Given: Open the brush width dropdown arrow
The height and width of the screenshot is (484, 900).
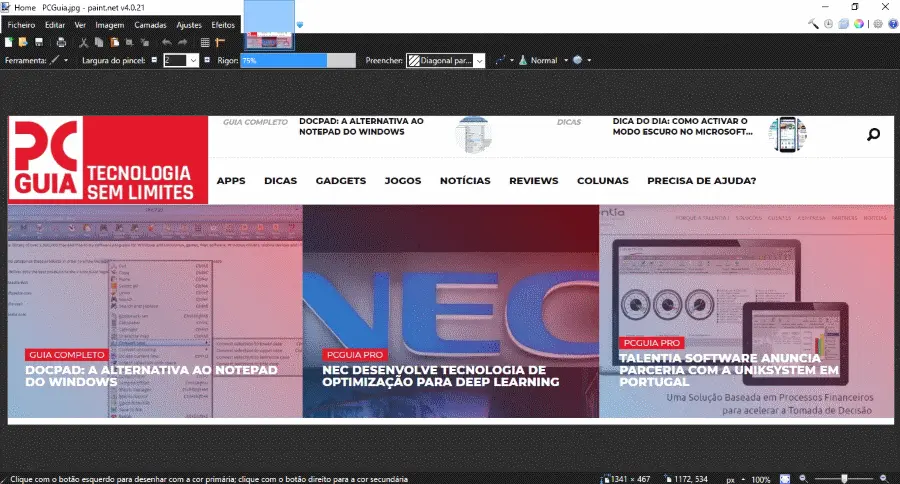Looking at the screenshot, I should (193, 60).
